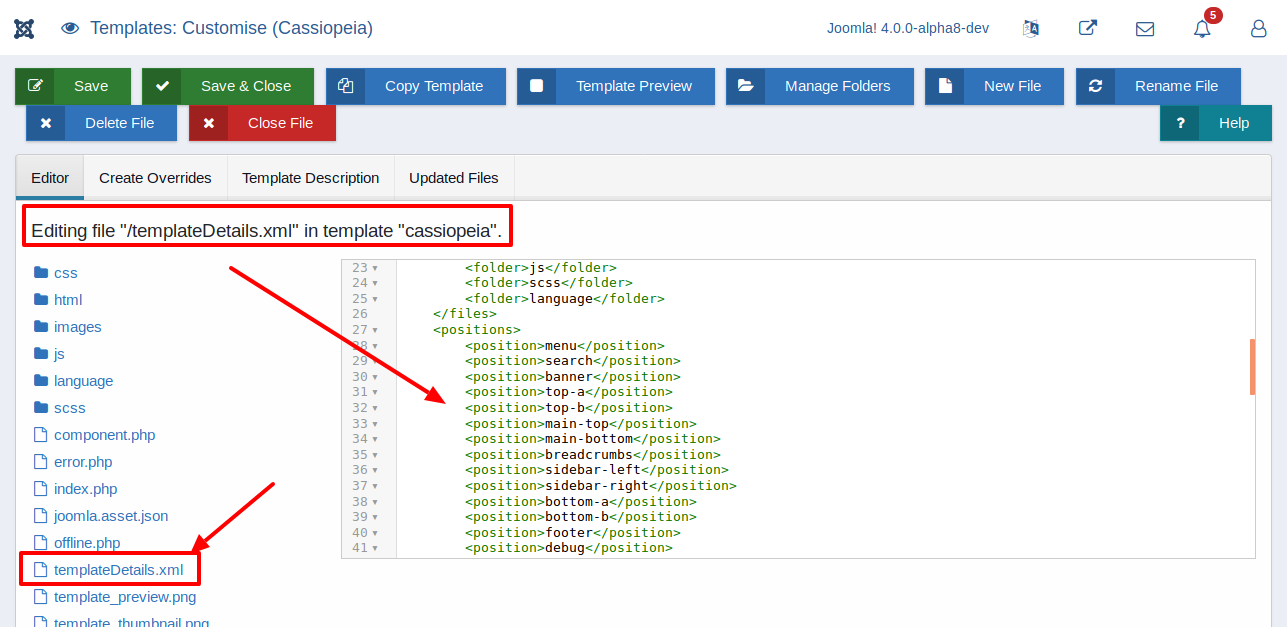Viewport: 1287px width, 627px height.
Task: Switch to the Editor tab
Action: [x=50, y=178]
